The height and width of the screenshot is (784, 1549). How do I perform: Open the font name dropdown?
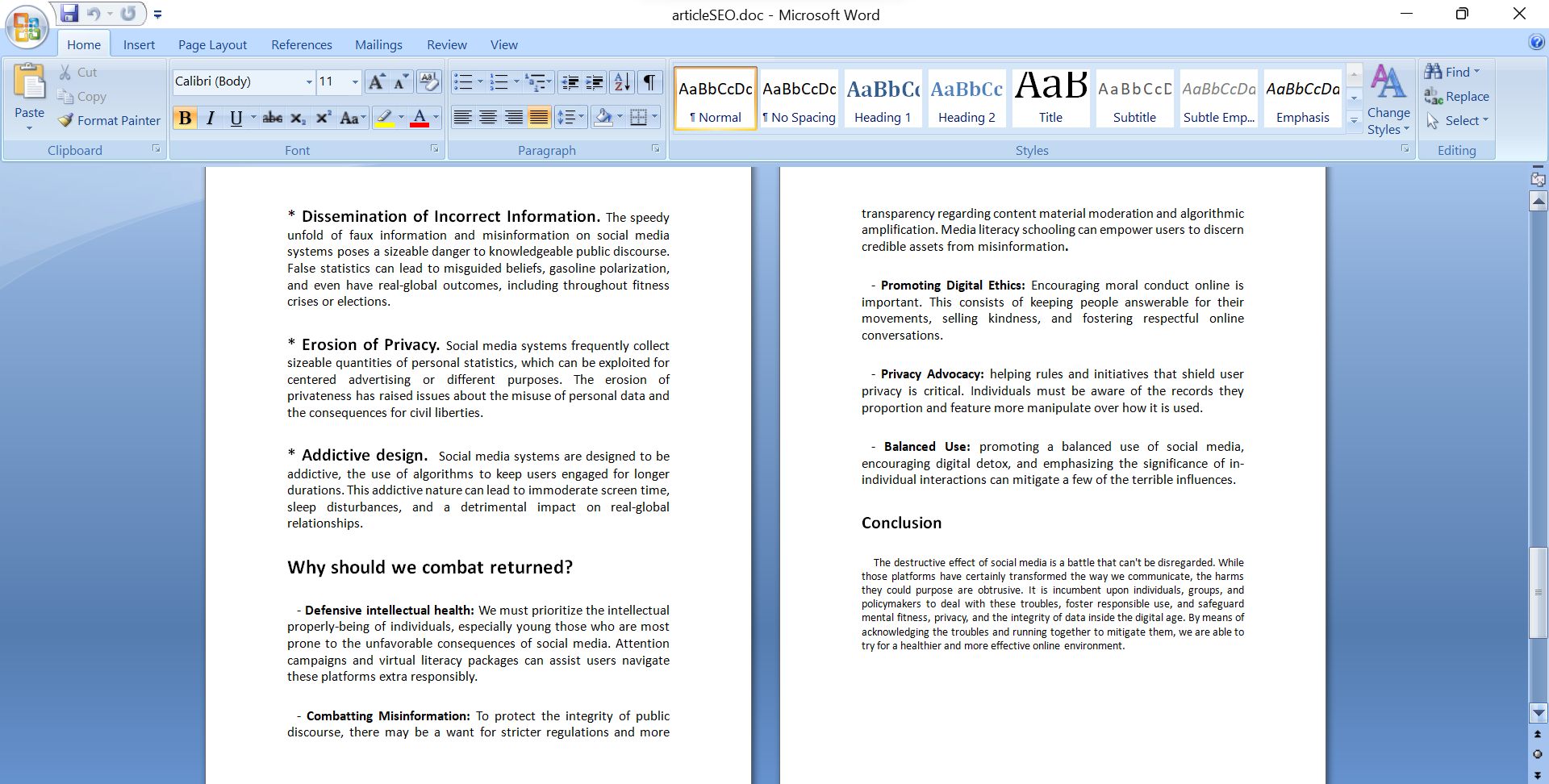tap(309, 81)
